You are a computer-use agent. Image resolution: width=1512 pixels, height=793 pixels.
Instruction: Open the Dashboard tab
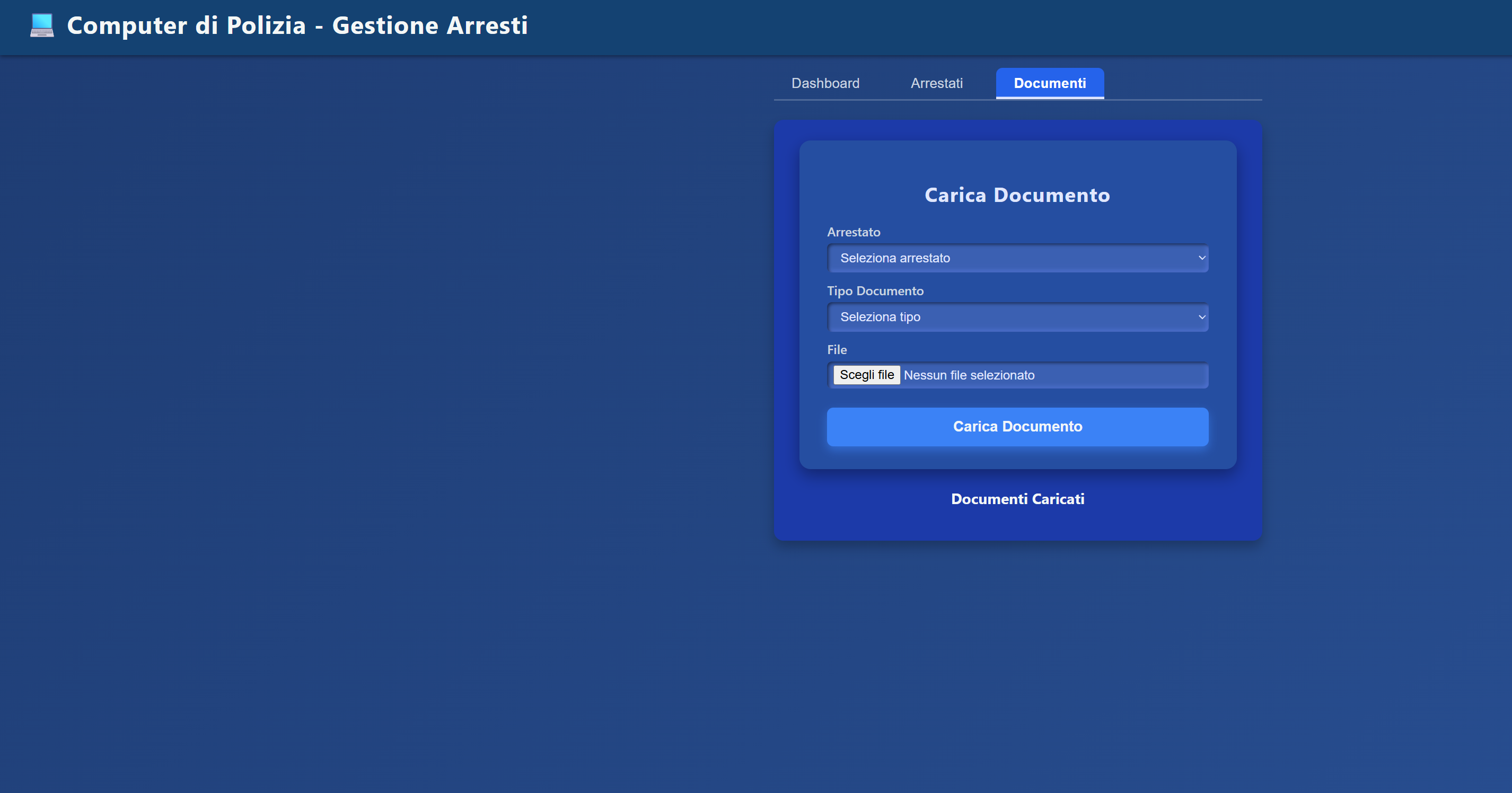point(825,83)
